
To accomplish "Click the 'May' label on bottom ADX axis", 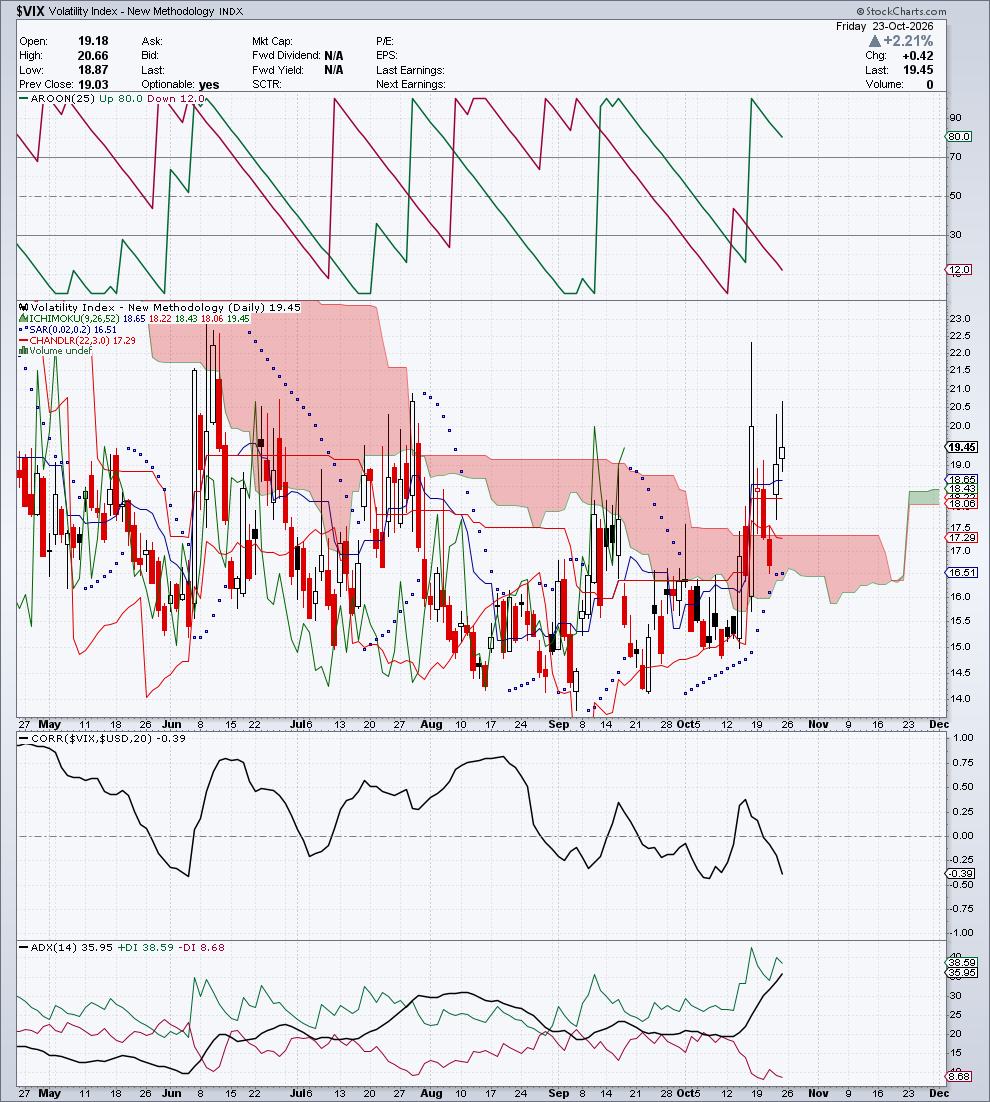I will pyautogui.click(x=49, y=1094).
